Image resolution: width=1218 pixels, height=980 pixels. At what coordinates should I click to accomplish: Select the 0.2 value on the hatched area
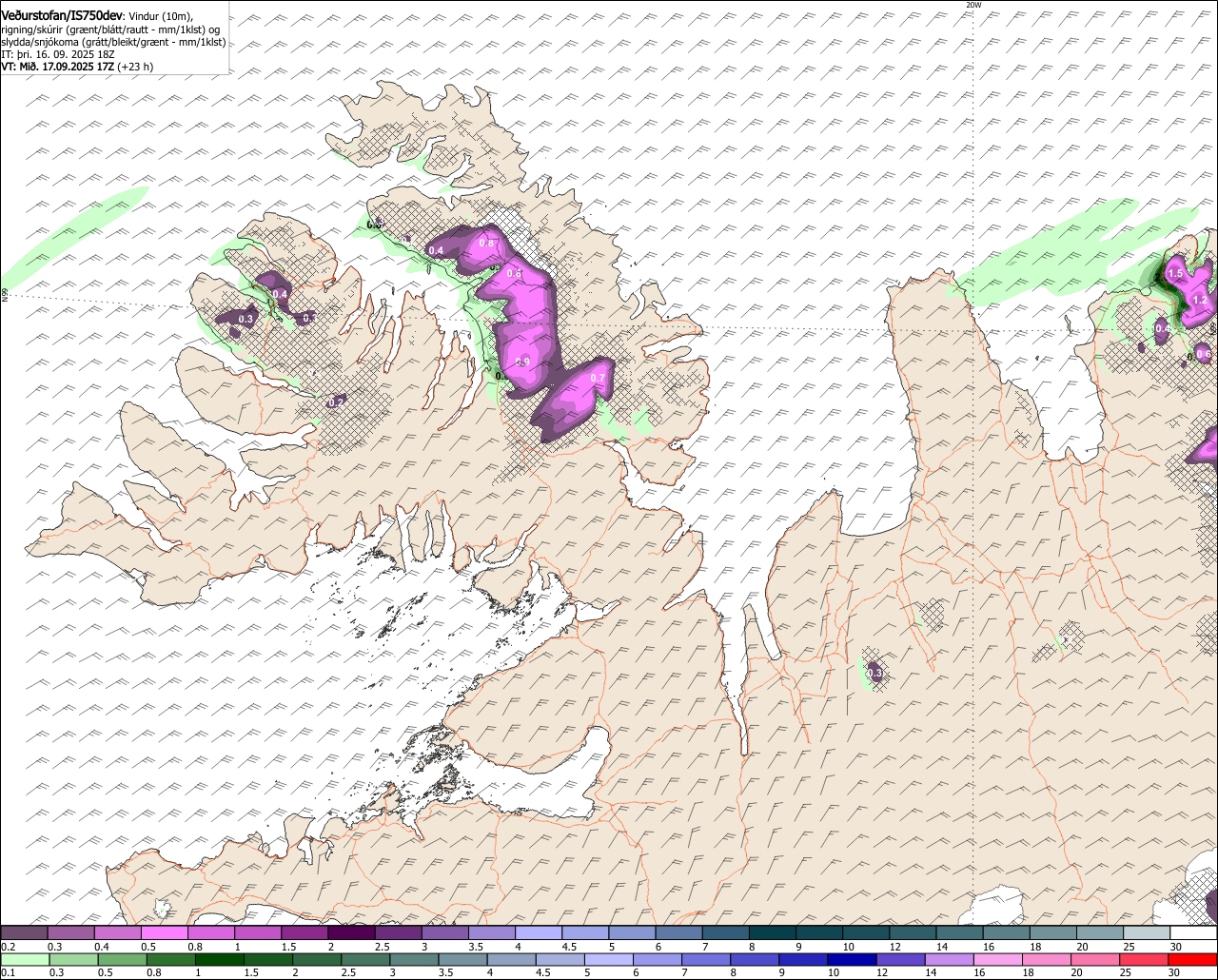[x=335, y=402]
